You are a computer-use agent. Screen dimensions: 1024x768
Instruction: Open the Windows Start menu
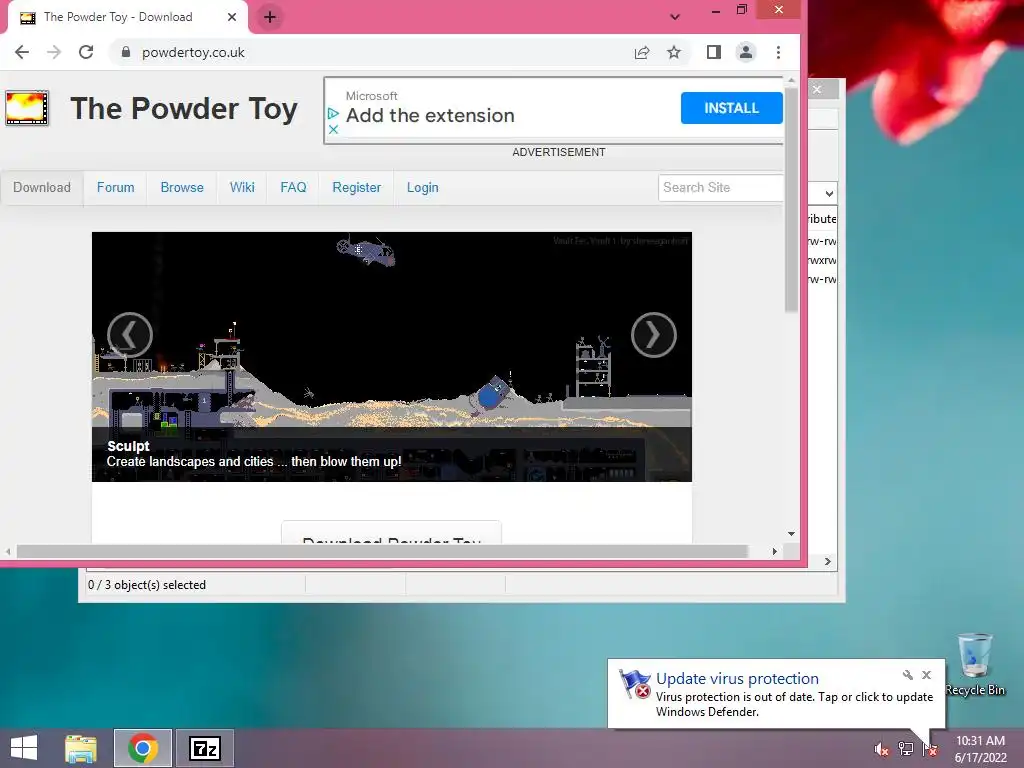click(x=24, y=748)
